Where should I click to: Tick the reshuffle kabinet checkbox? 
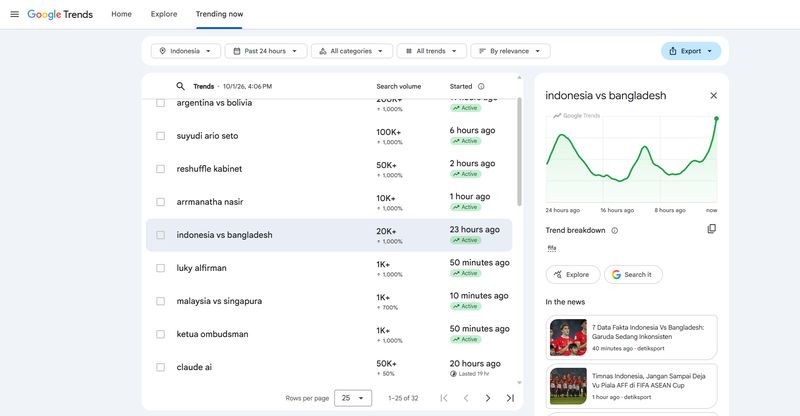(x=160, y=169)
